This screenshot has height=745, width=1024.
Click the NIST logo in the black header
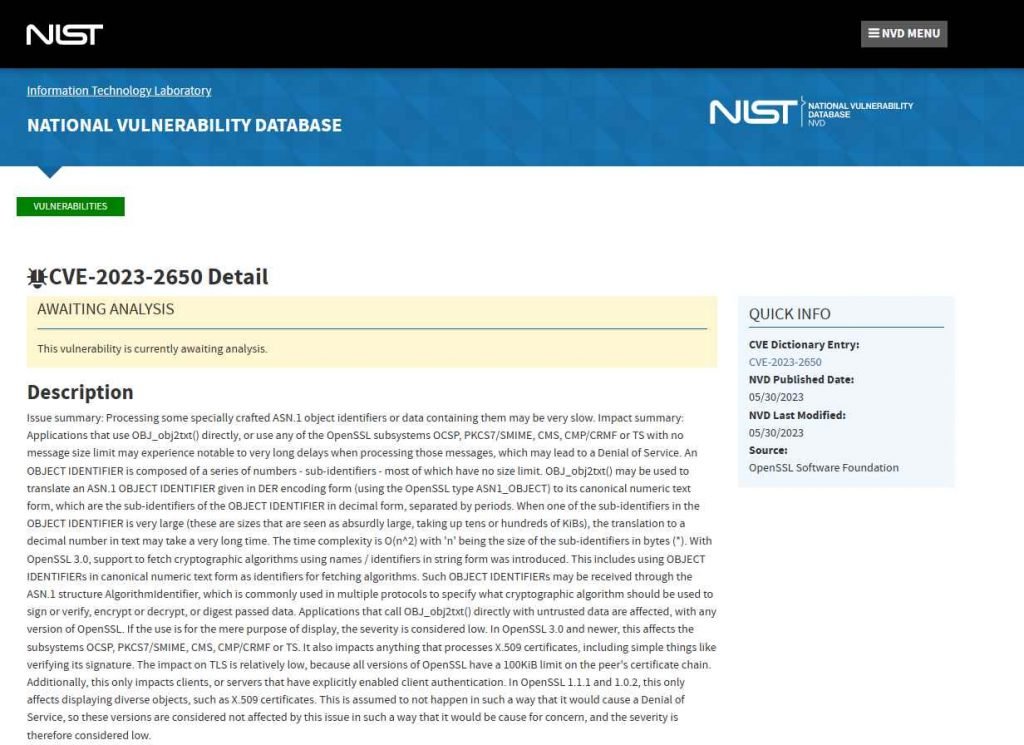click(65, 35)
